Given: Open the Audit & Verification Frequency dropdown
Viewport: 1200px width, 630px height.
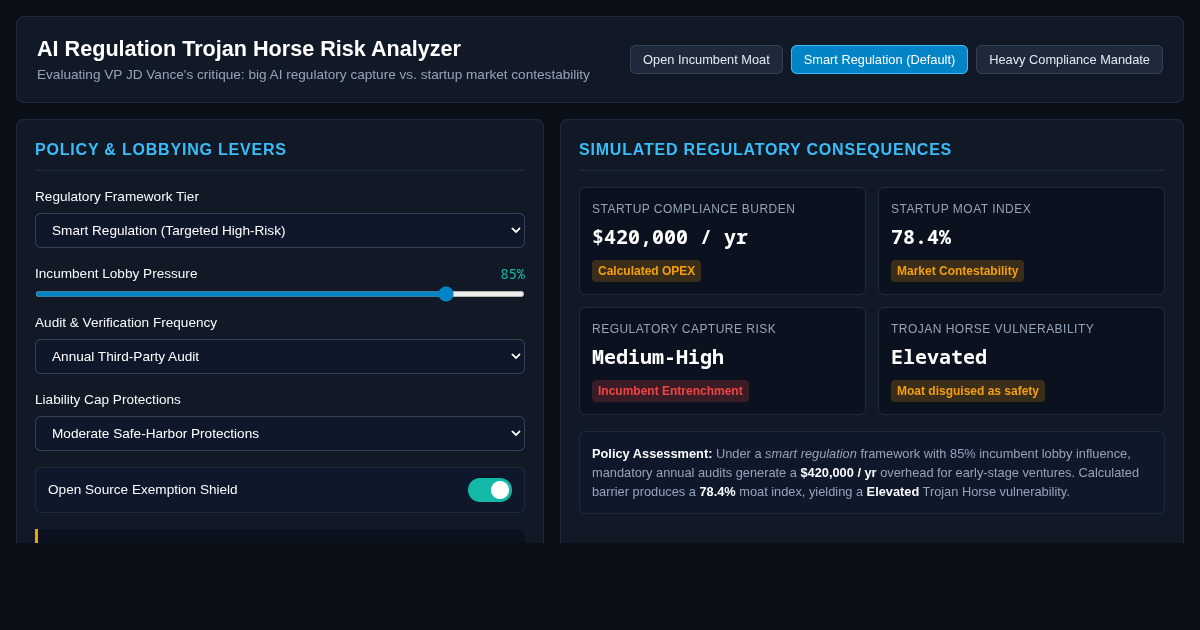Looking at the screenshot, I should pyautogui.click(x=280, y=356).
